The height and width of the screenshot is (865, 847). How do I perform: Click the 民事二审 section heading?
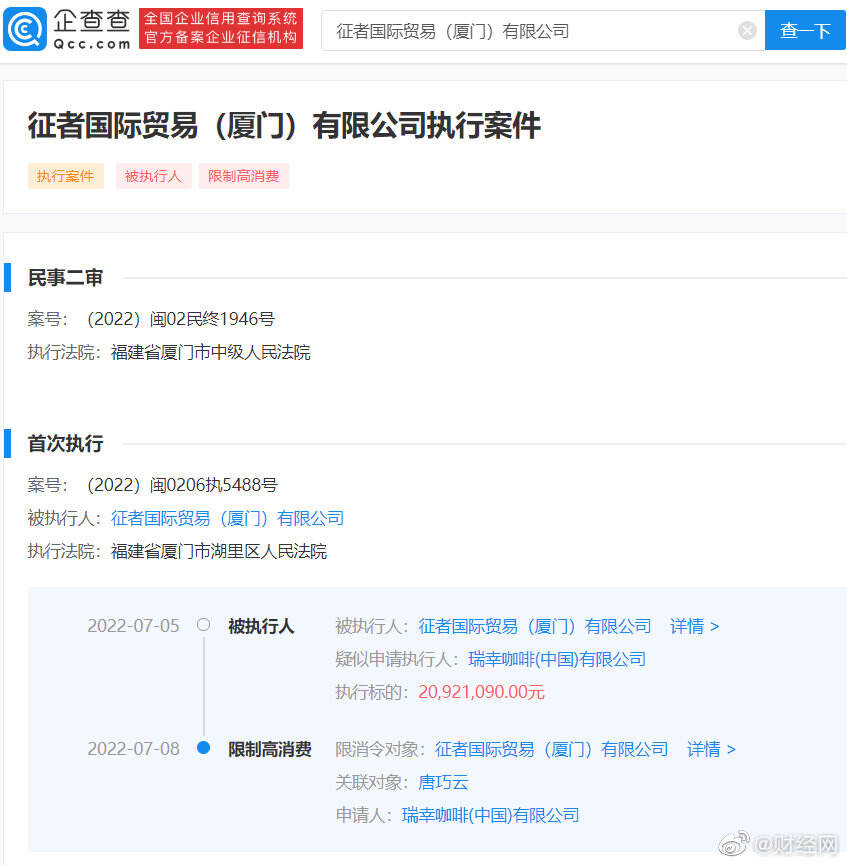[65, 277]
